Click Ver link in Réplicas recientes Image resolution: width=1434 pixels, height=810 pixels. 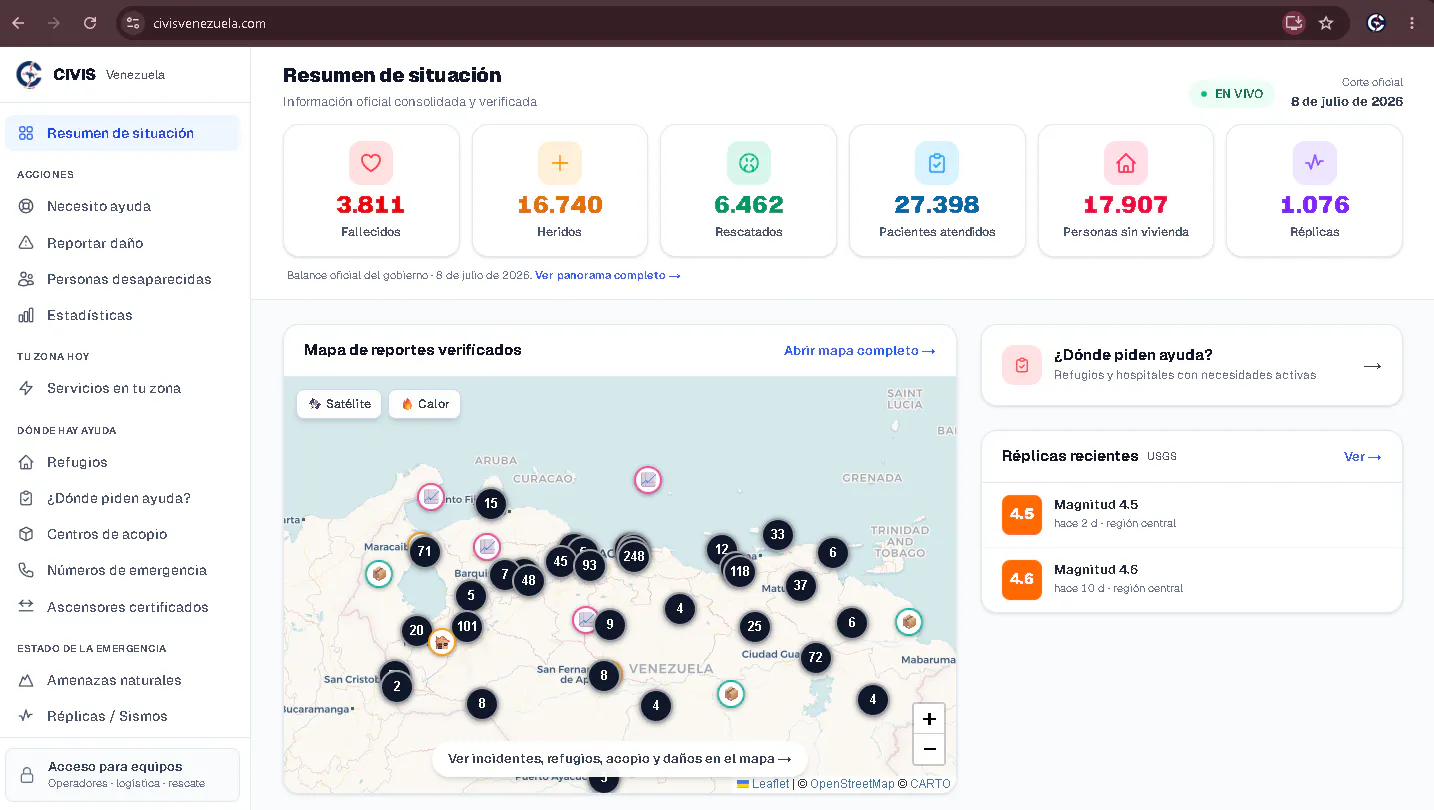[x=1363, y=456]
